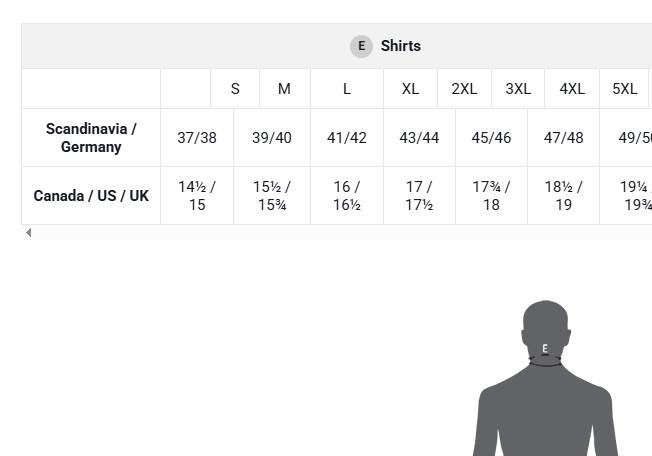Select the 17 / 17½ collar size cell
The image size is (652, 456).
tap(419, 195)
